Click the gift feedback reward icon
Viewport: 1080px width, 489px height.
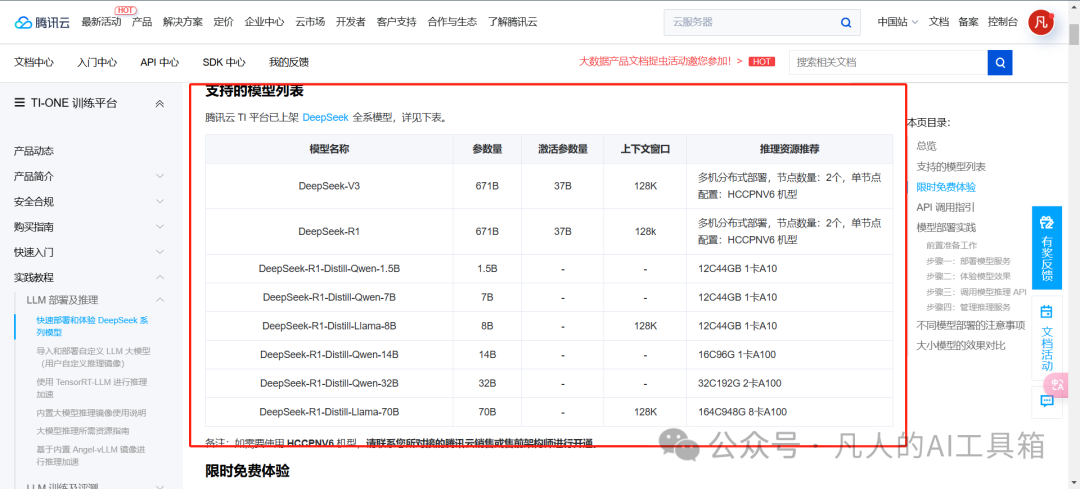click(1046, 222)
